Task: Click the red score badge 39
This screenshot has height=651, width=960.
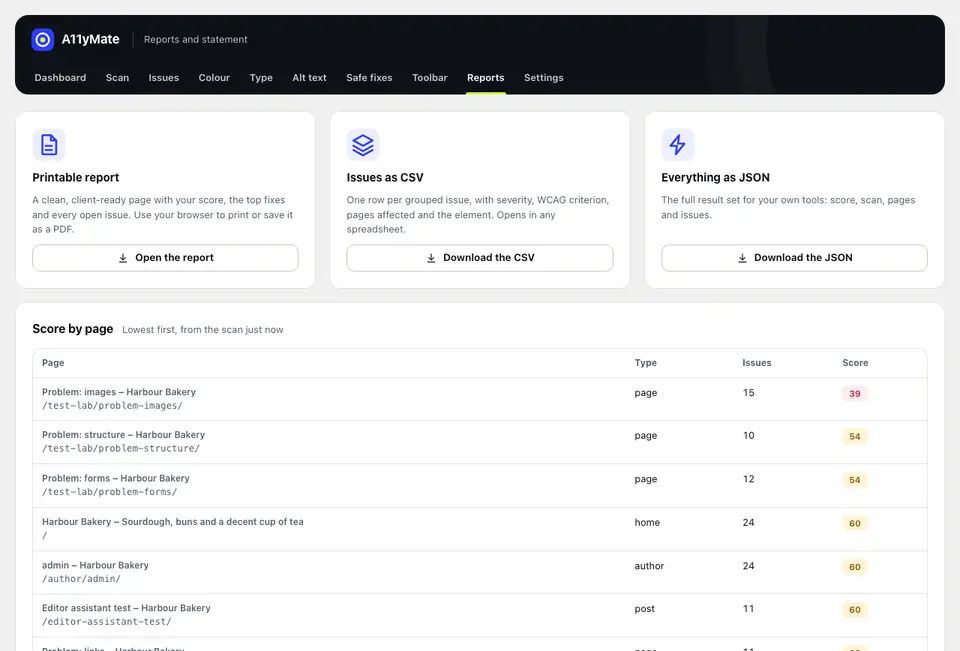Action: tap(855, 394)
